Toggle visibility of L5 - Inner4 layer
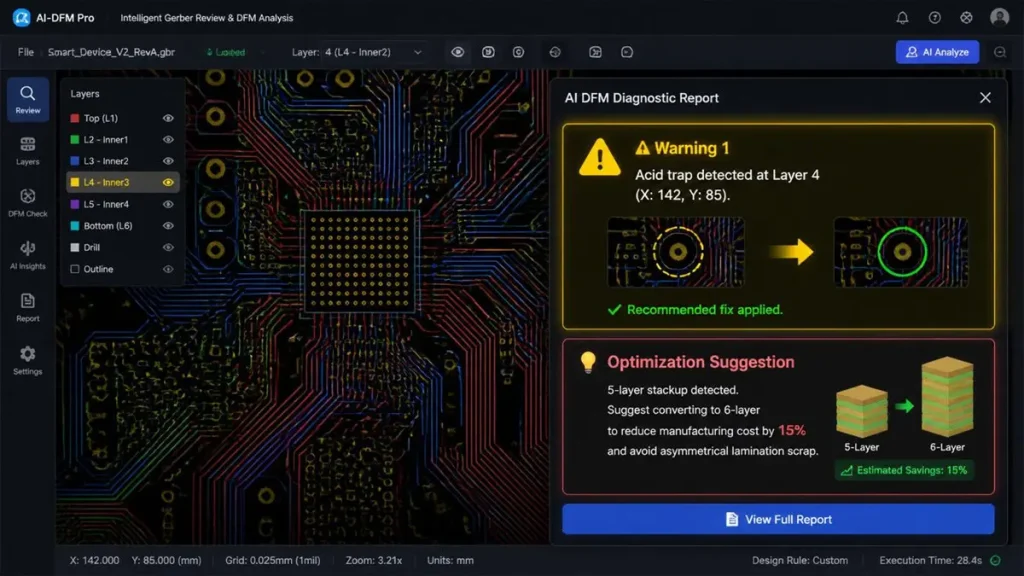This screenshot has height=576, width=1024. [168, 204]
